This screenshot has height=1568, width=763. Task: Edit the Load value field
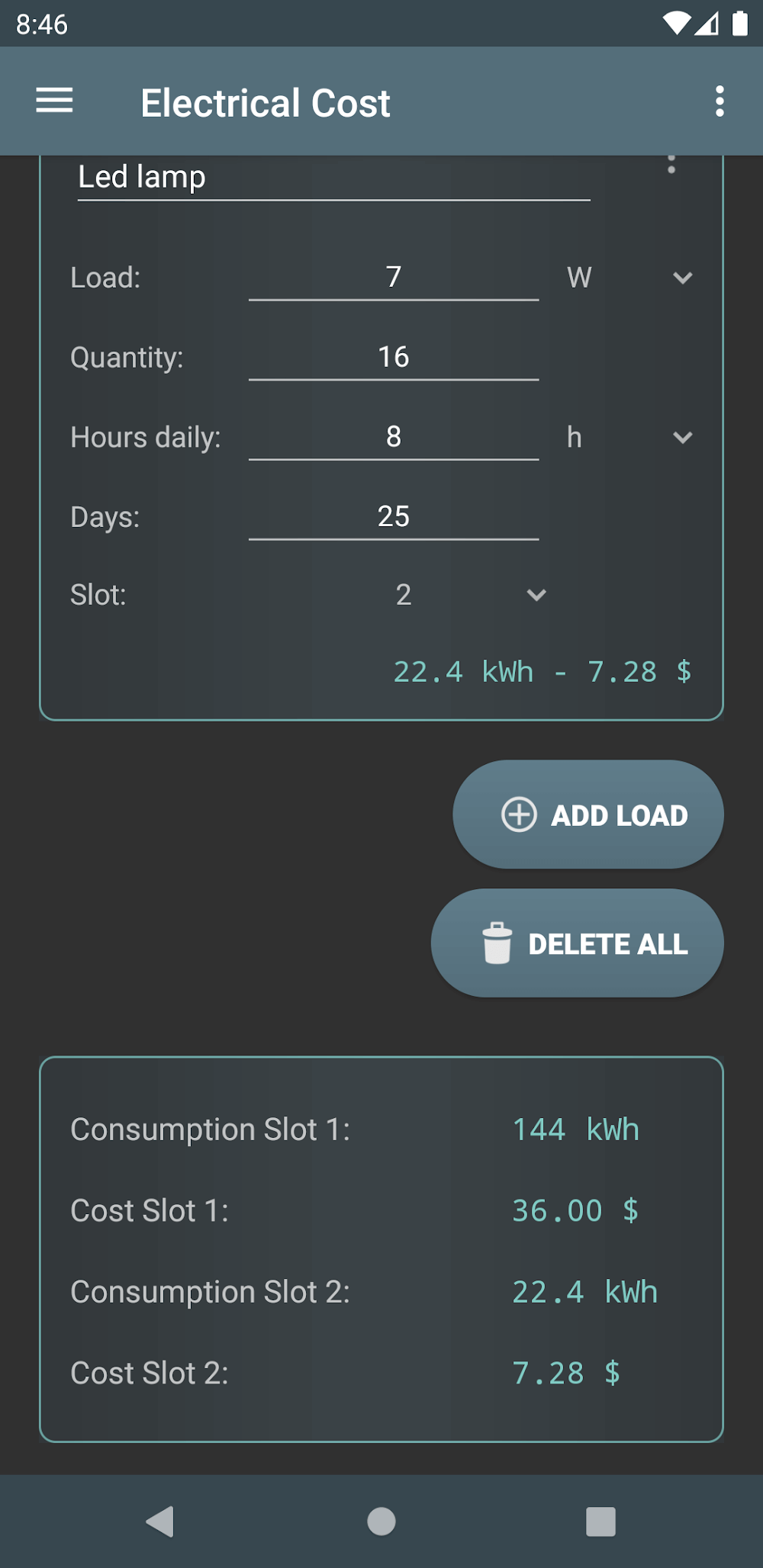pos(394,278)
